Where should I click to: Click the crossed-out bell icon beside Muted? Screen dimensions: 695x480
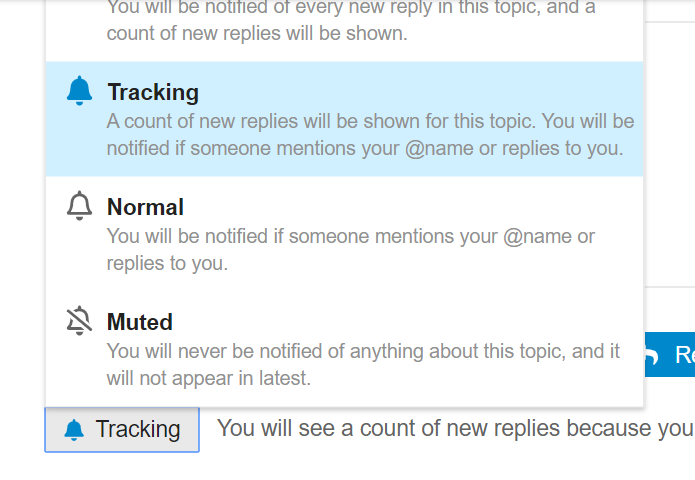pyautogui.click(x=79, y=320)
